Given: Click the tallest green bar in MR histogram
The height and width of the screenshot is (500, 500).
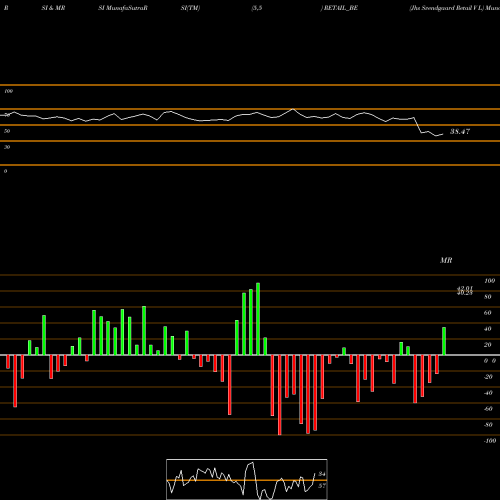Looking at the screenshot, I should 258,319.
